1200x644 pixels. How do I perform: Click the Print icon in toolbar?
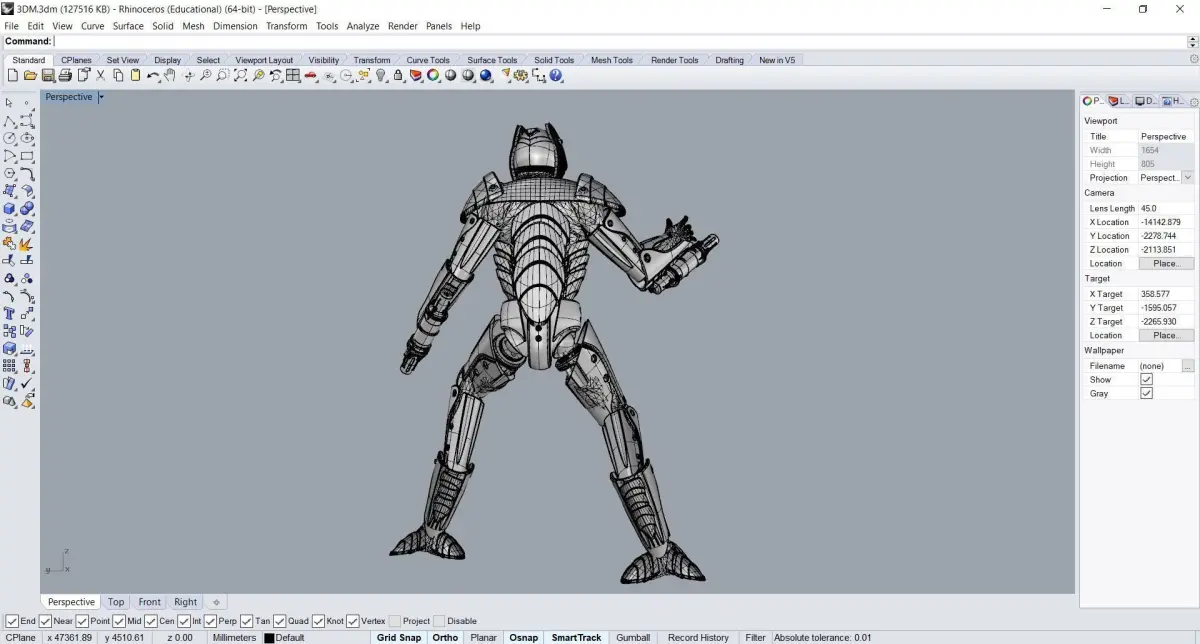[x=65, y=76]
